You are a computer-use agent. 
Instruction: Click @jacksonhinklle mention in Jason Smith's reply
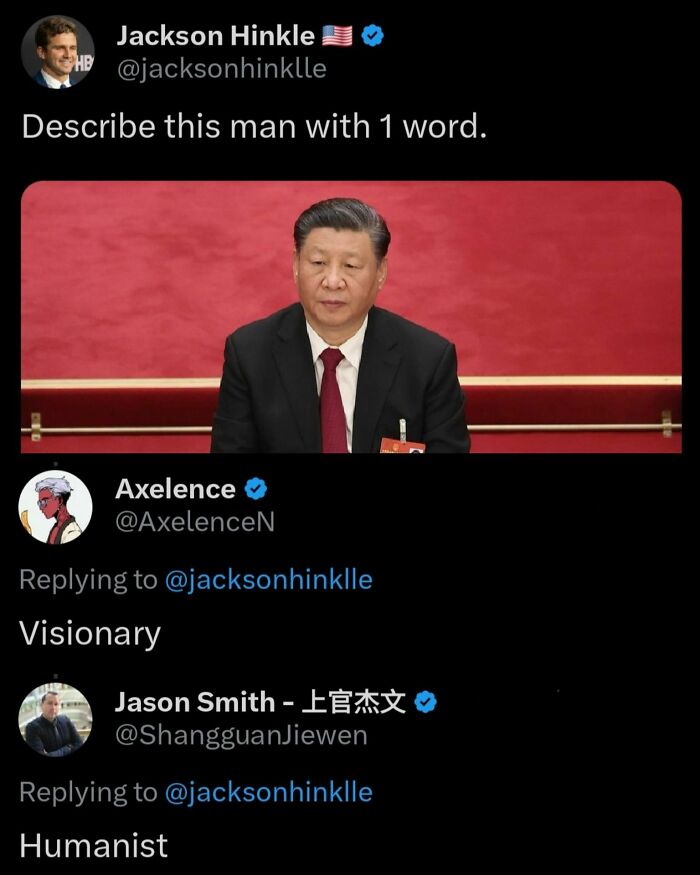[269, 792]
